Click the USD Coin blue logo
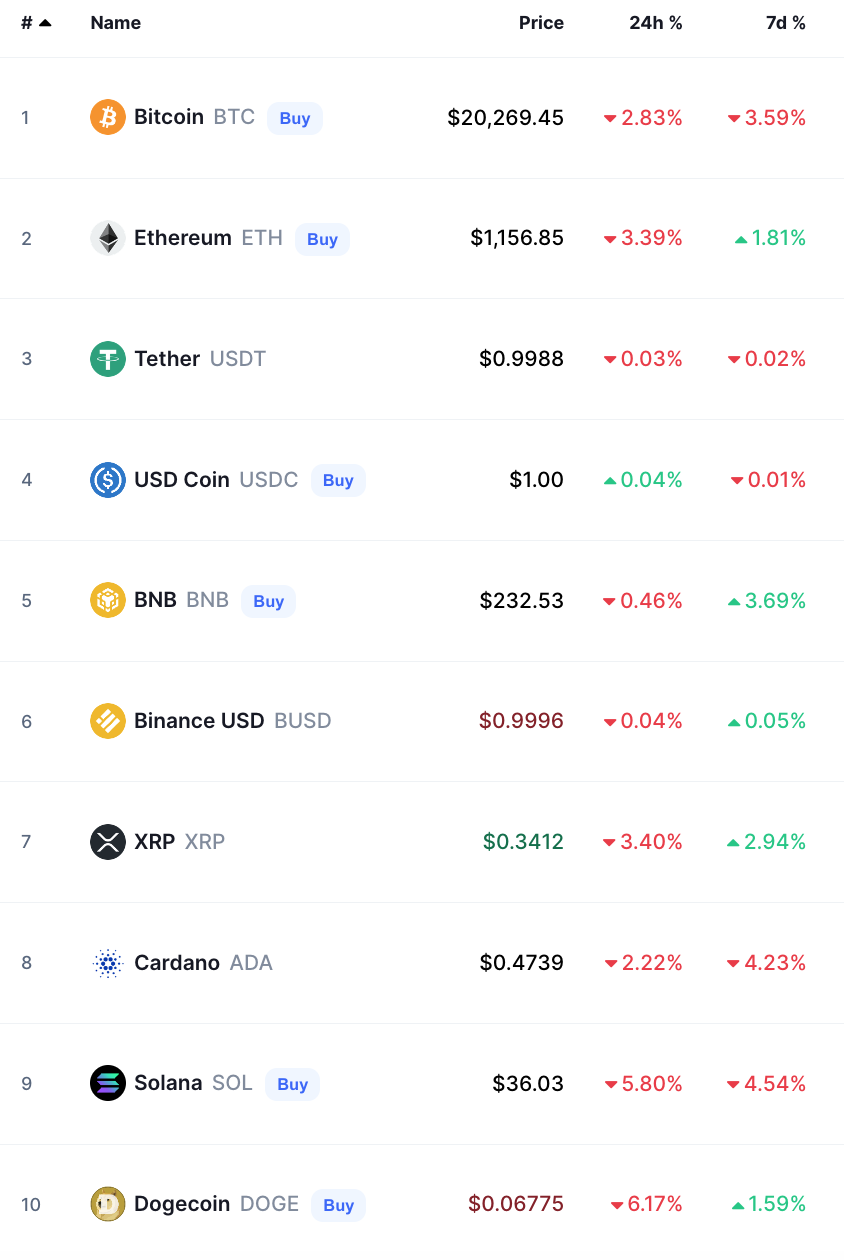This screenshot has height=1260, width=844. click(x=108, y=480)
